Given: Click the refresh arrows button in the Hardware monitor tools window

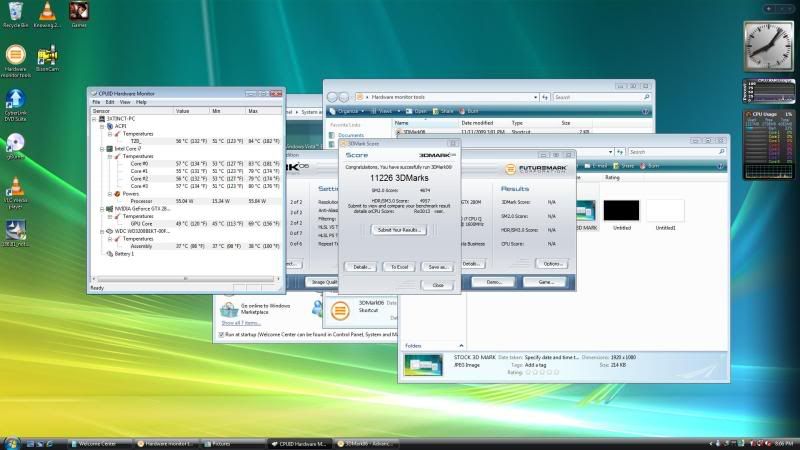Looking at the screenshot, I should point(545,97).
